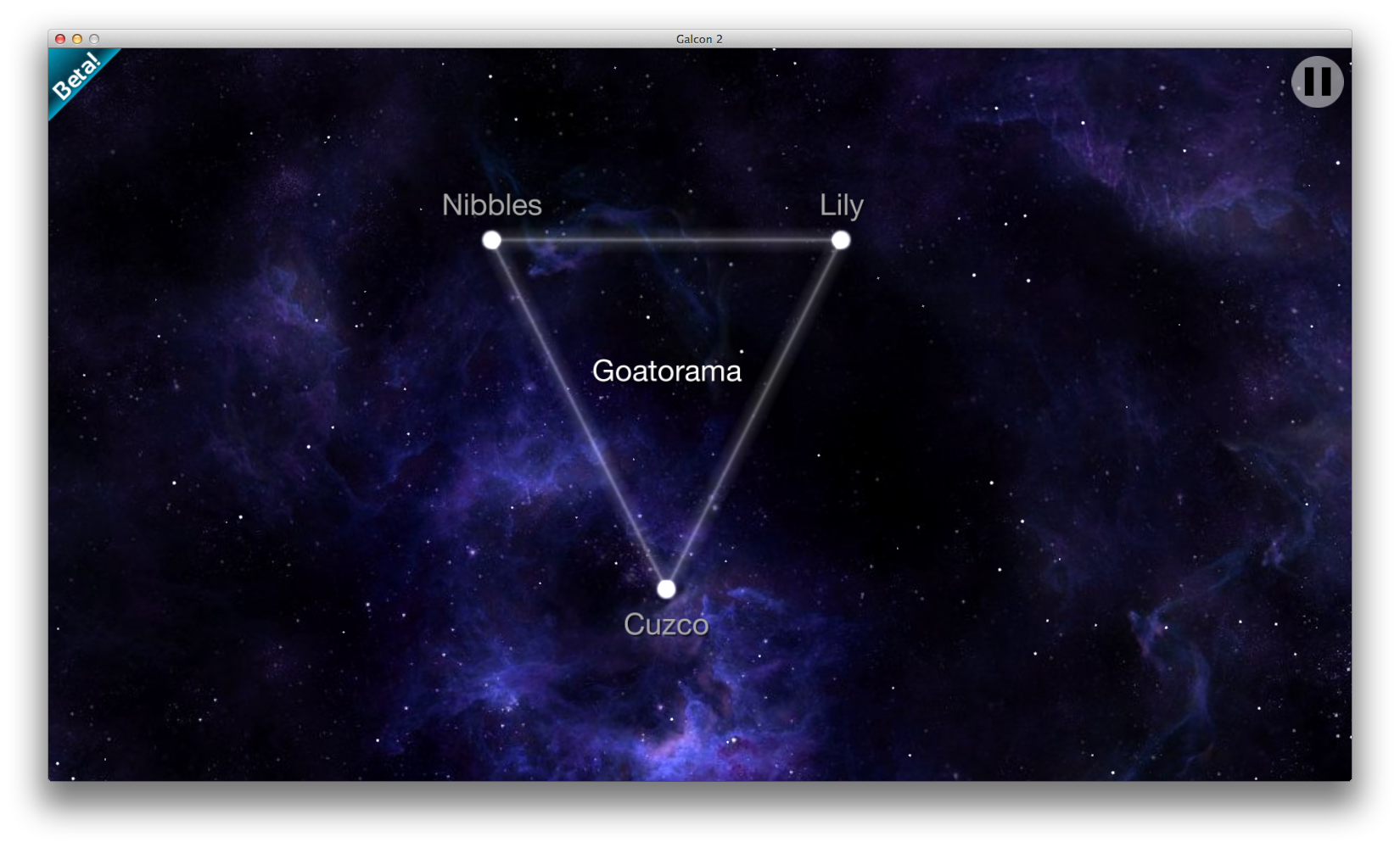Click the Lily name label
The width and height of the screenshot is (1400, 848).
(x=841, y=205)
